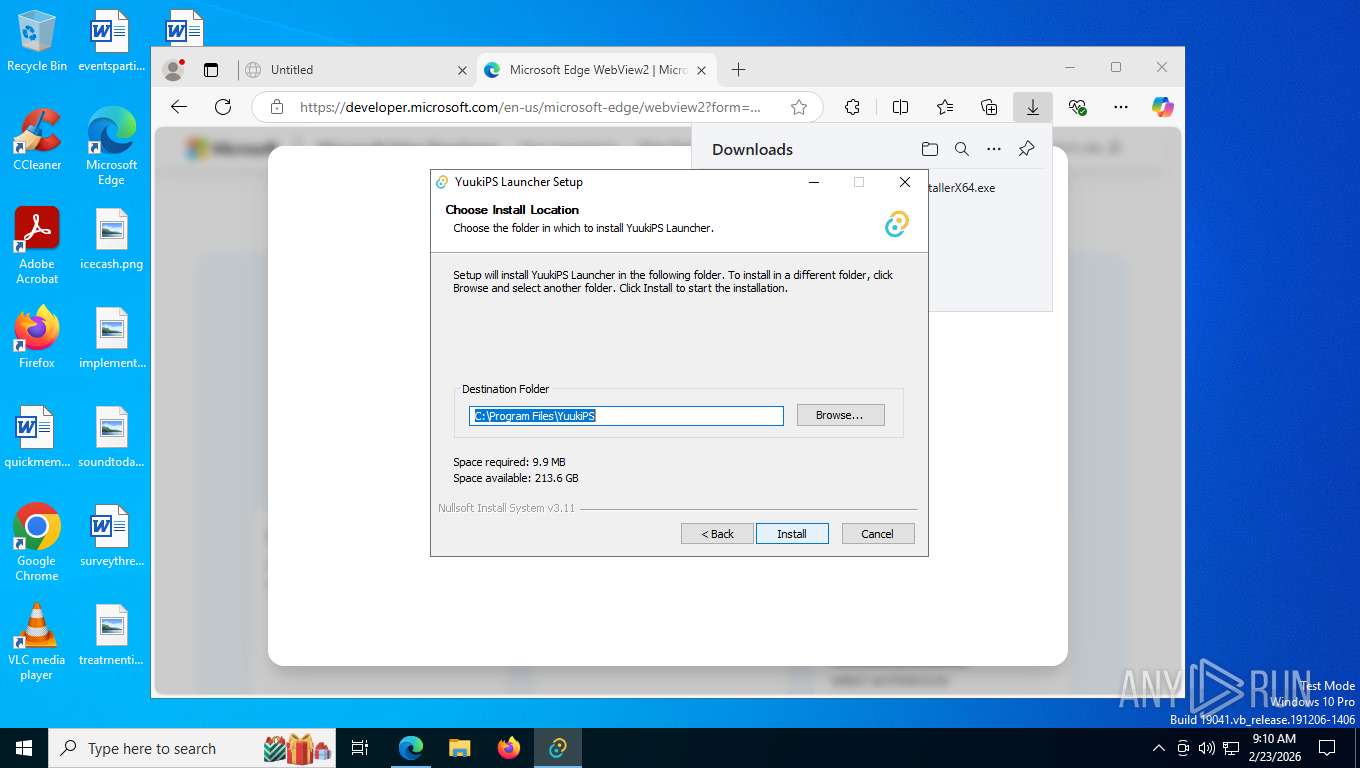1360x768 pixels.
Task: Select the Google Chrome desktop shortcut
Action: coord(37,542)
